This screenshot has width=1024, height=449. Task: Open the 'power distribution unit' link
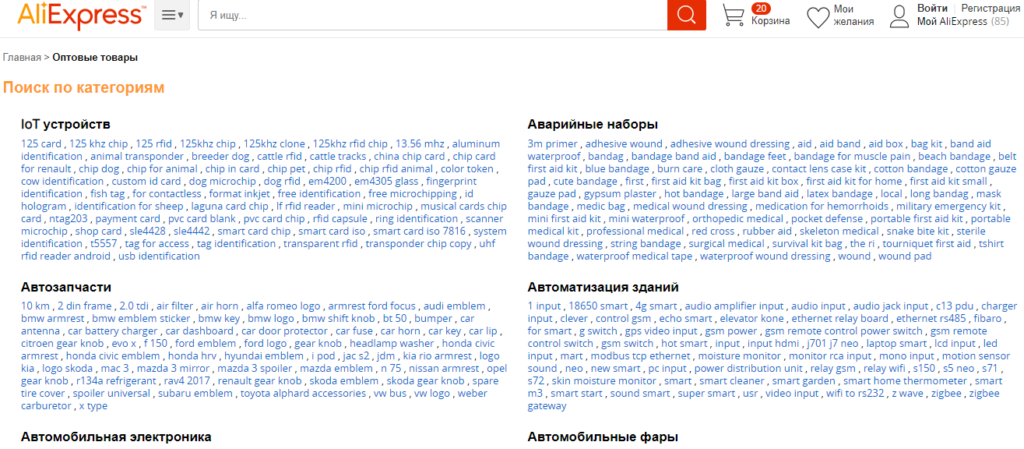[748, 369]
